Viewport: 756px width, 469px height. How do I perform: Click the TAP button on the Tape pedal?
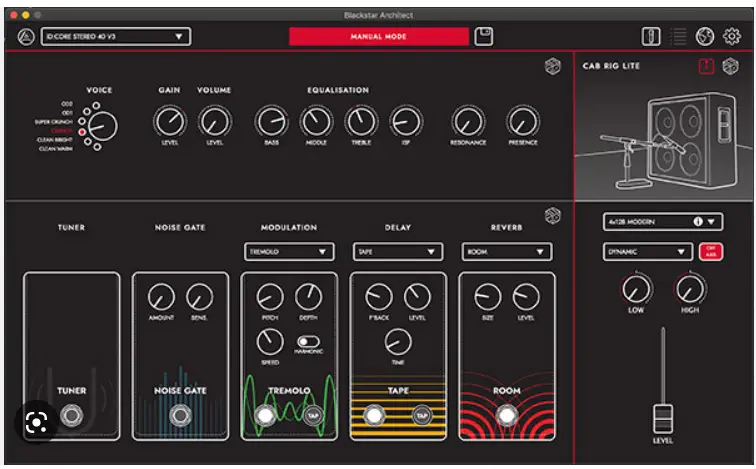(422, 415)
